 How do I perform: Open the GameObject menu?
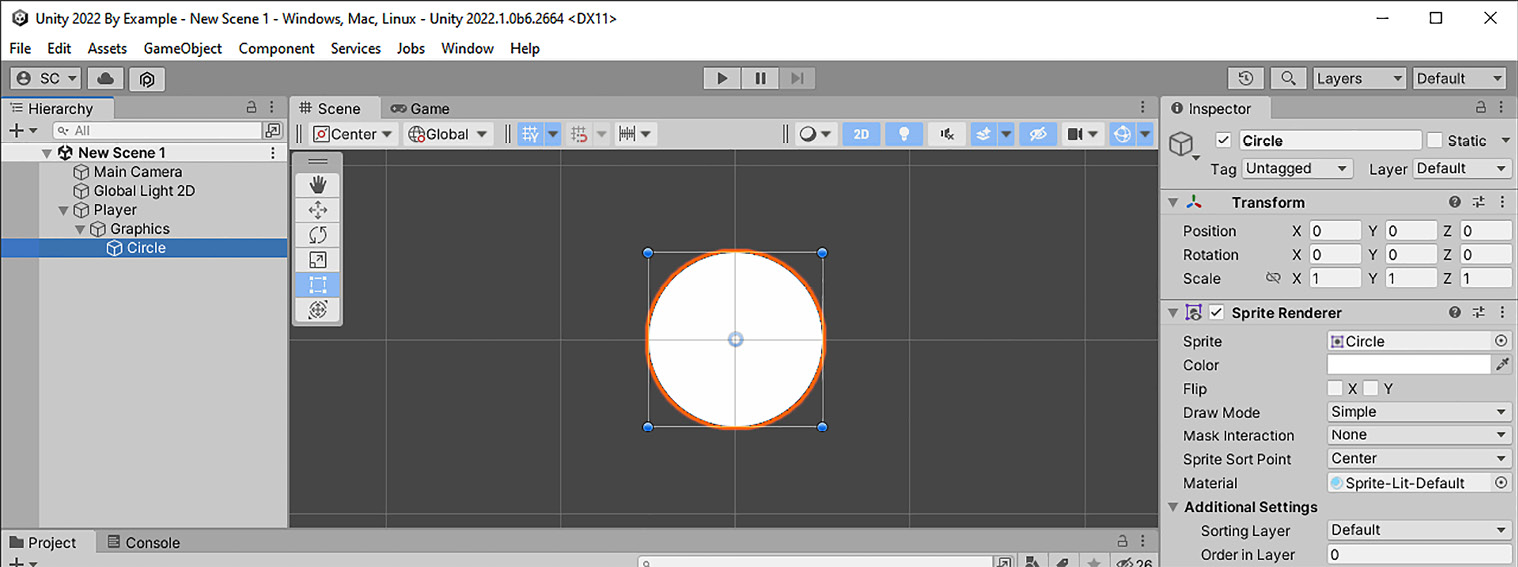tap(182, 48)
